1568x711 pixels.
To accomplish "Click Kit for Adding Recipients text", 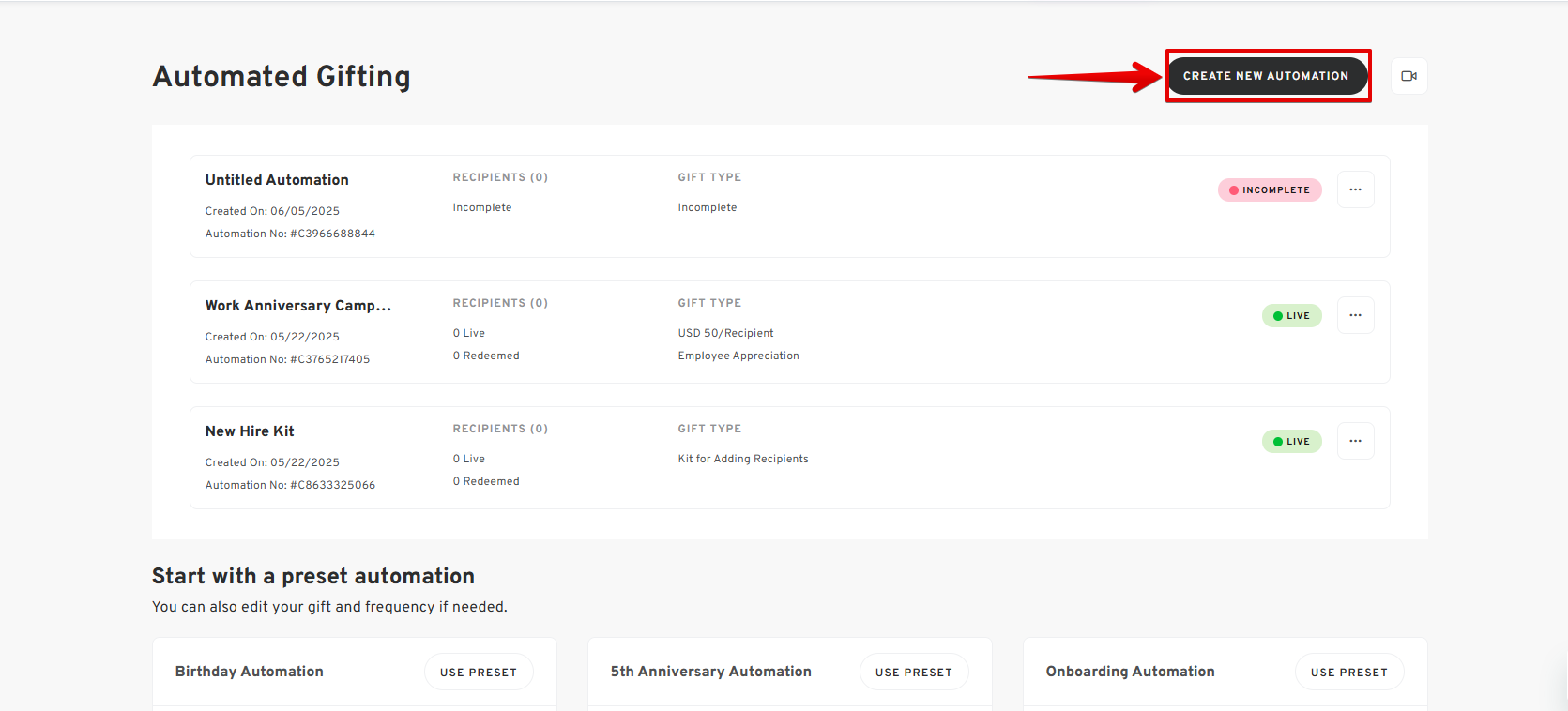I will coord(743,460).
